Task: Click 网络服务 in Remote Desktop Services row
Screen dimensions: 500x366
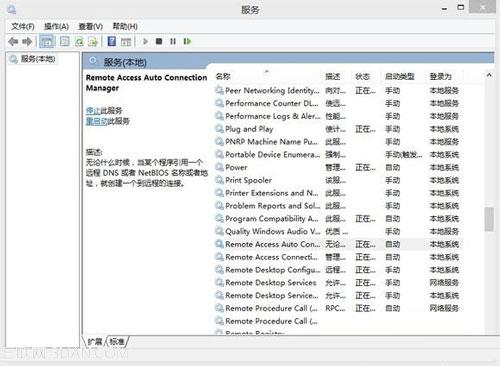Action: [x=444, y=283]
